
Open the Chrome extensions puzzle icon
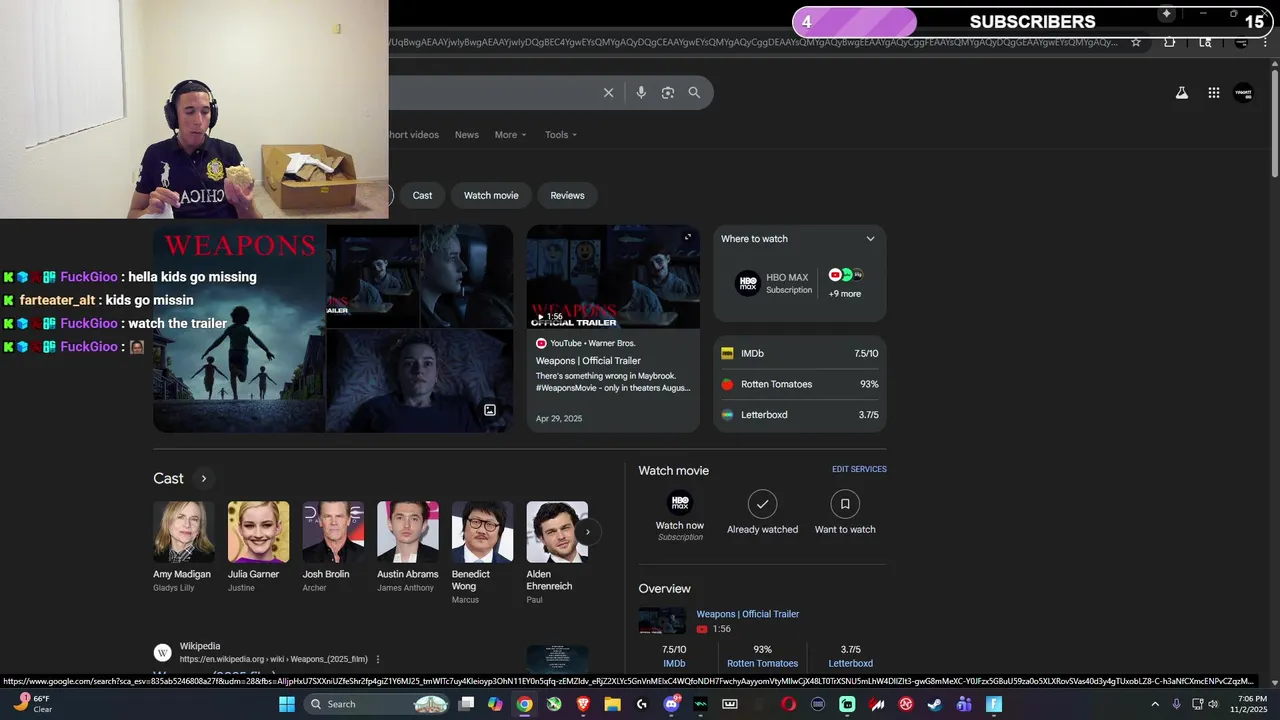coord(1169,42)
